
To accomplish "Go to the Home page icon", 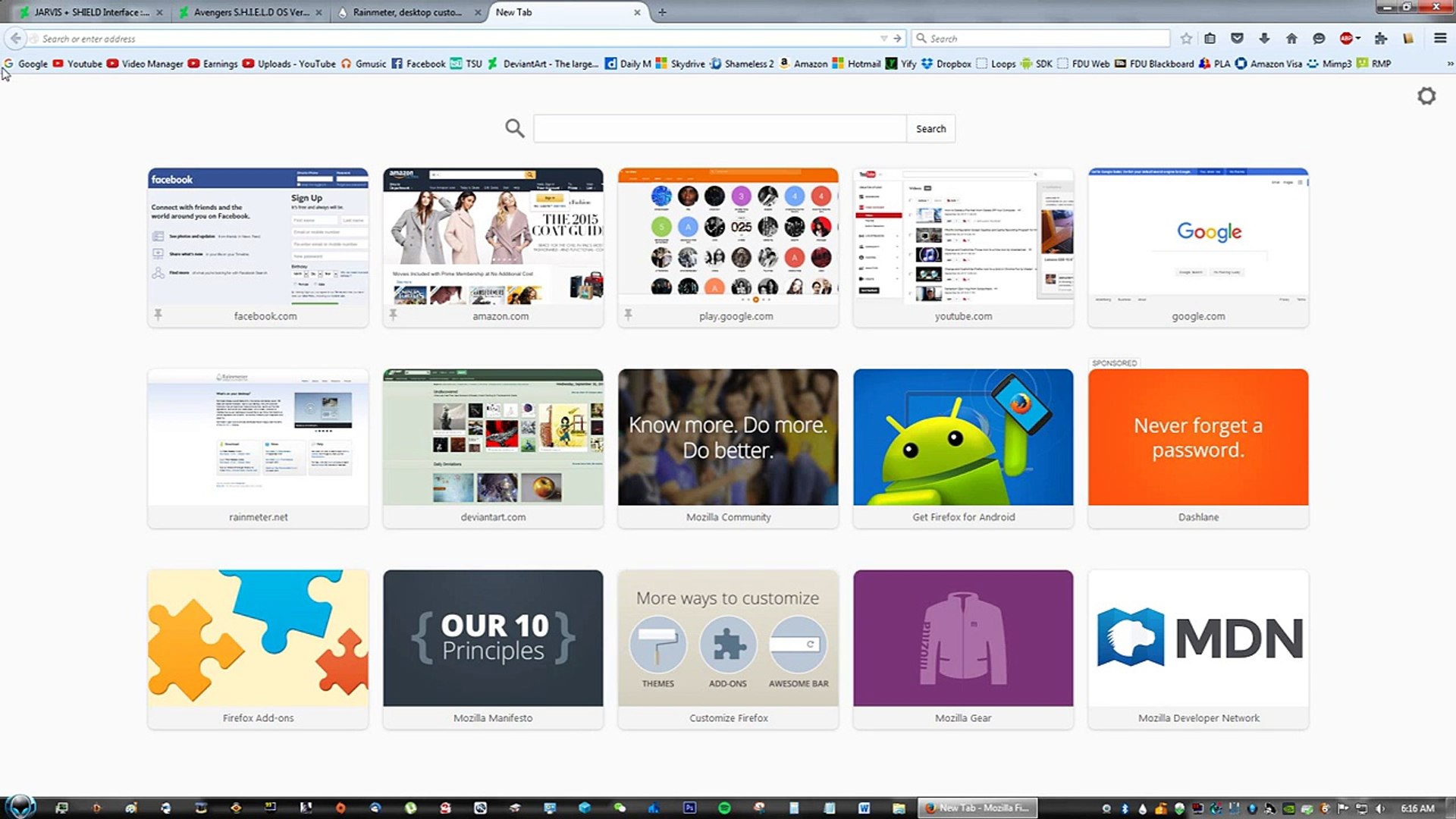I will [1291, 38].
